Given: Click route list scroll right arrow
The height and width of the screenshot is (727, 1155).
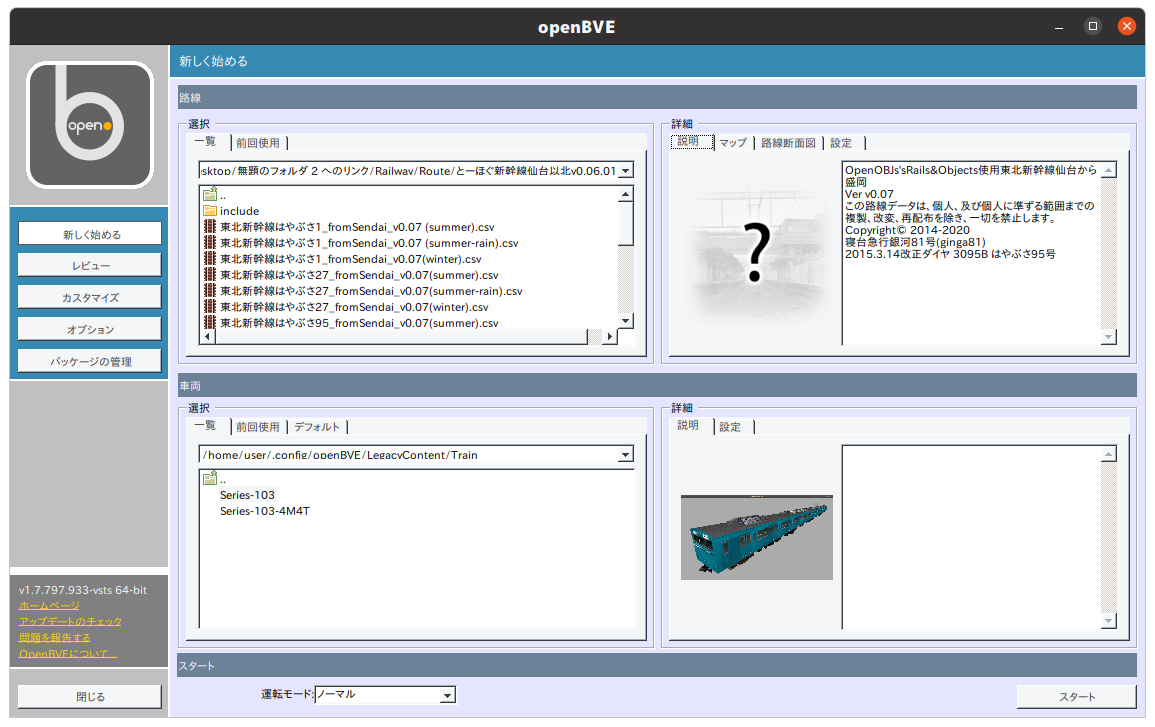Looking at the screenshot, I should [x=609, y=337].
